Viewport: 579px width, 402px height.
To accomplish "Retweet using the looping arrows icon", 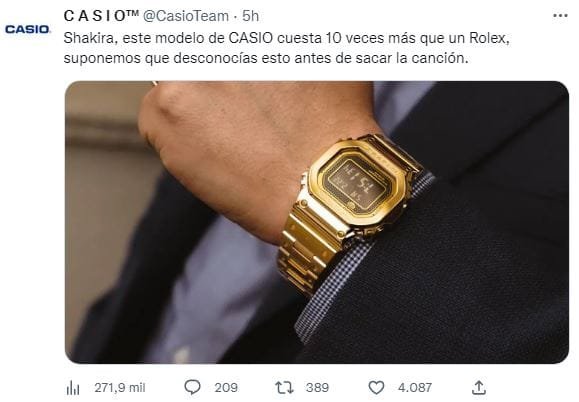I will [x=284, y=387].
